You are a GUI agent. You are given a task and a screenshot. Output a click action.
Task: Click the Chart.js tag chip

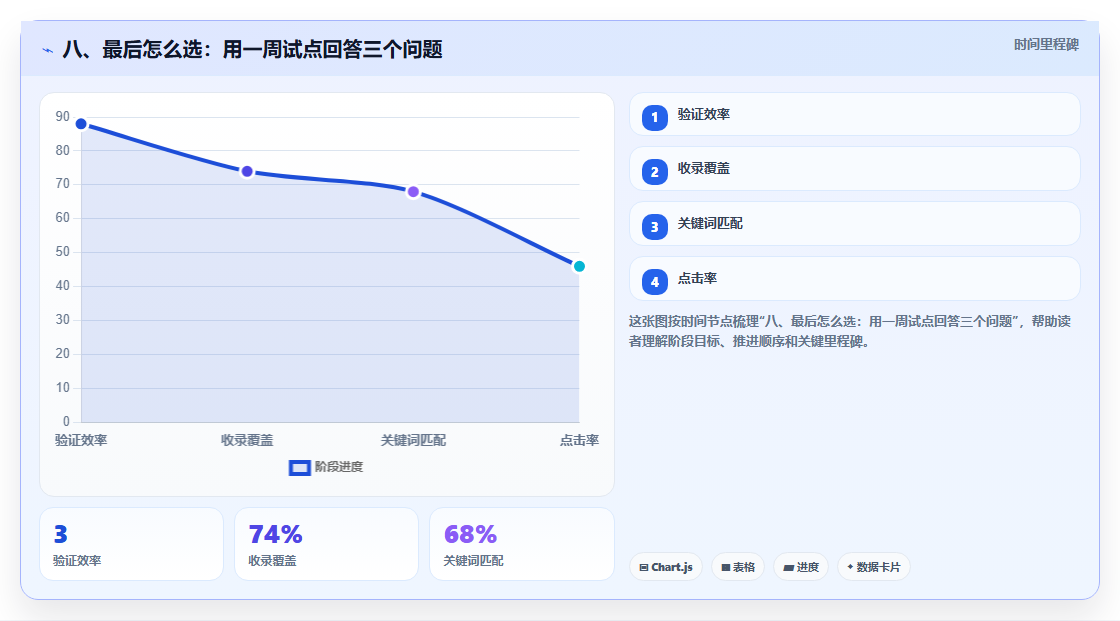coord(666,567)
